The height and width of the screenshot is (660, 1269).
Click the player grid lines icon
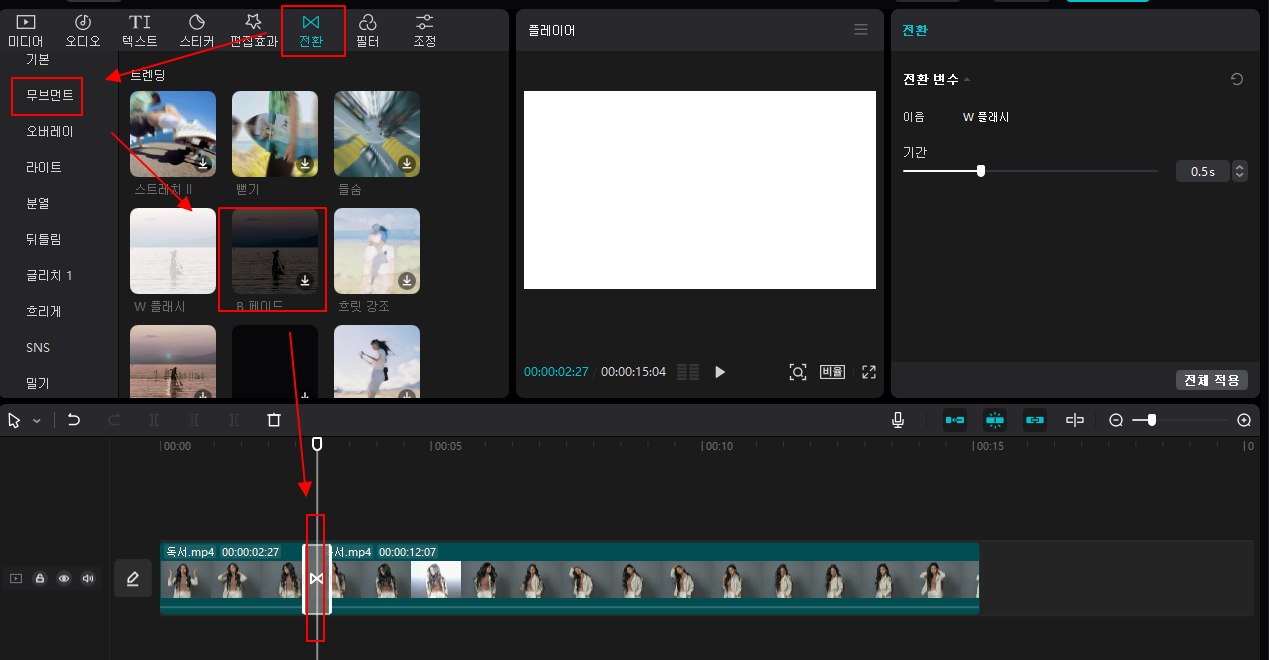687,372
